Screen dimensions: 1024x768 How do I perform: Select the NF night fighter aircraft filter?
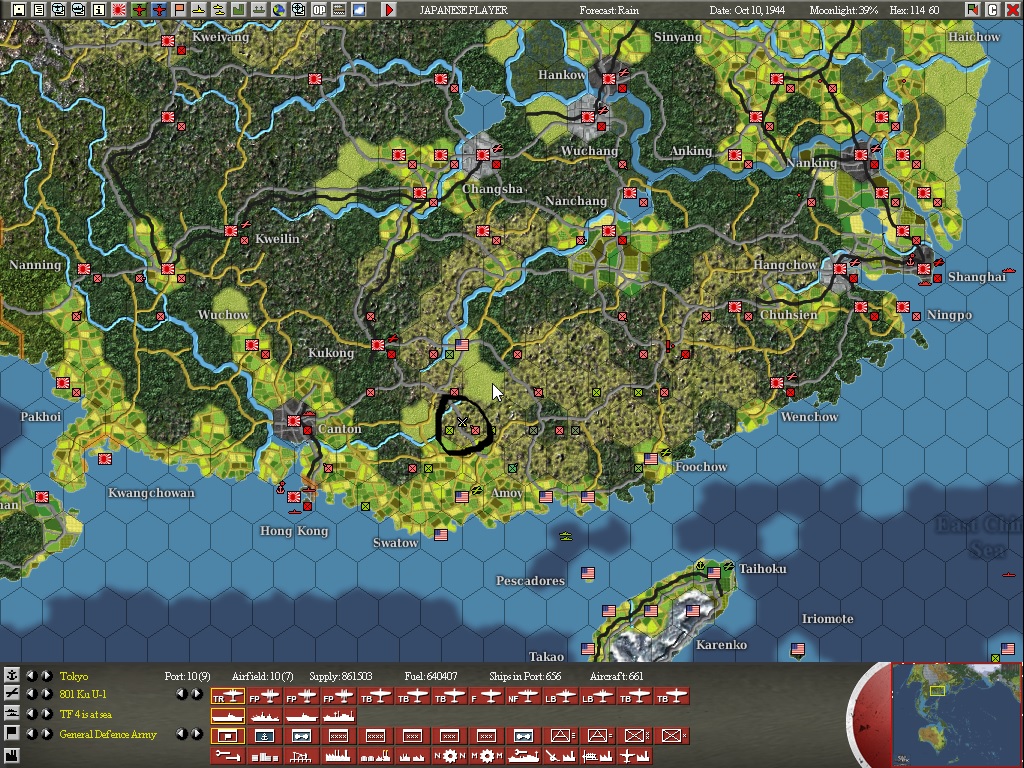(524, 696)
